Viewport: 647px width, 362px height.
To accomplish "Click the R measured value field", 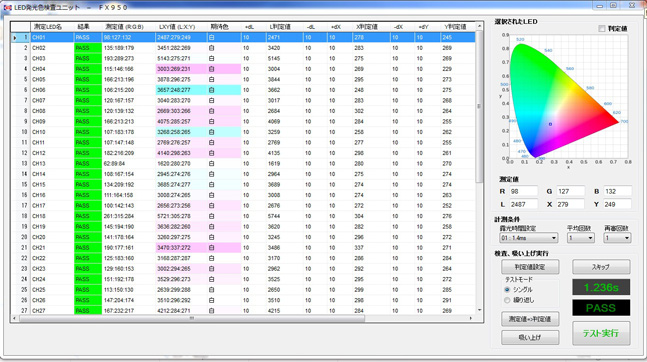I will point(523,192).
